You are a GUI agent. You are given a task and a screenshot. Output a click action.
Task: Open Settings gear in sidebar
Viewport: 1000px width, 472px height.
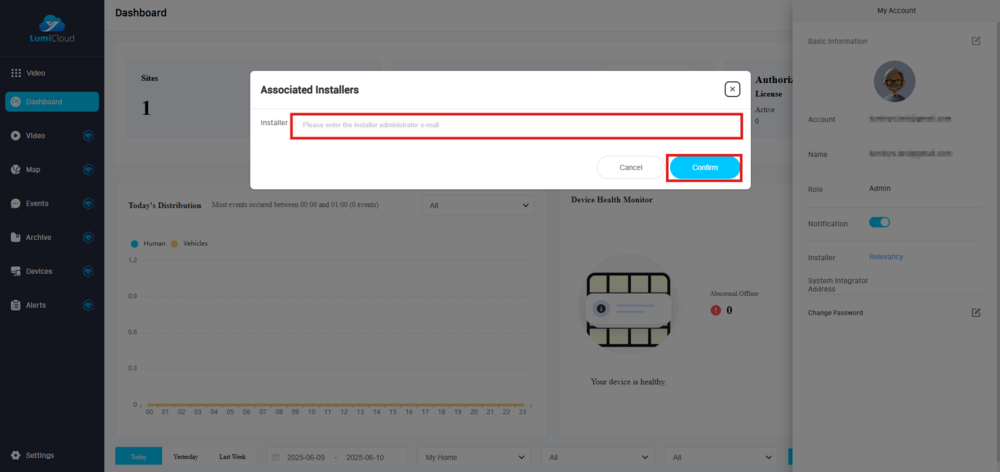pyautogui.click(x=16, y=455)
